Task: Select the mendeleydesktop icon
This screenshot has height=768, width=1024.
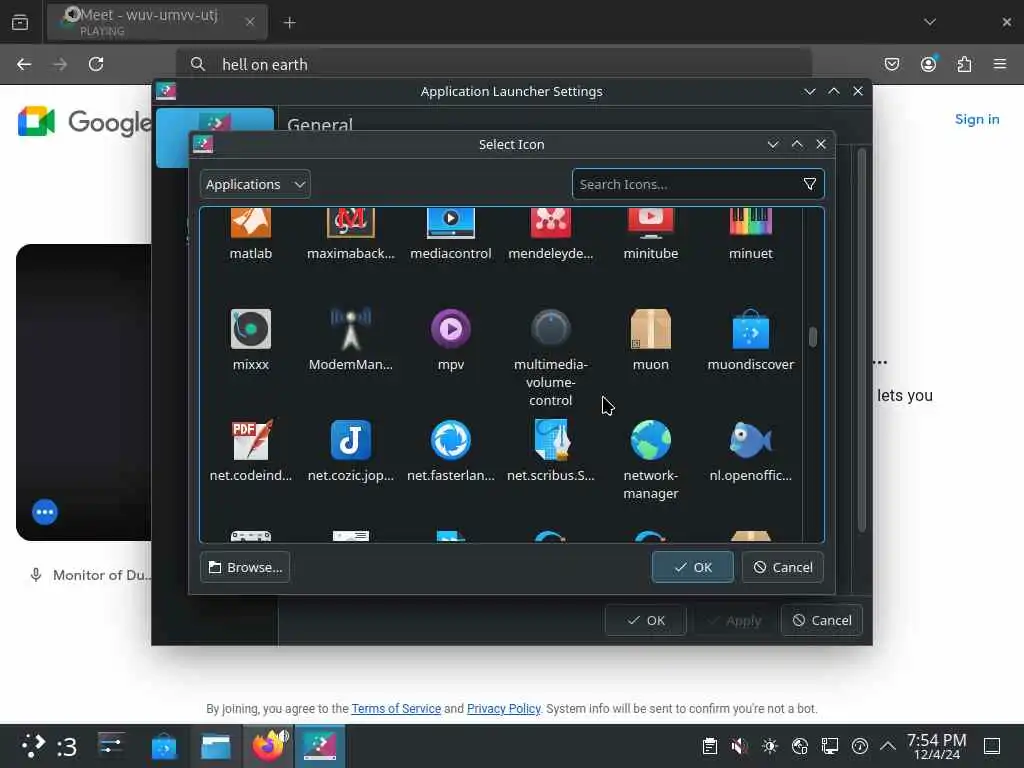Action: (x=551, y=223)
